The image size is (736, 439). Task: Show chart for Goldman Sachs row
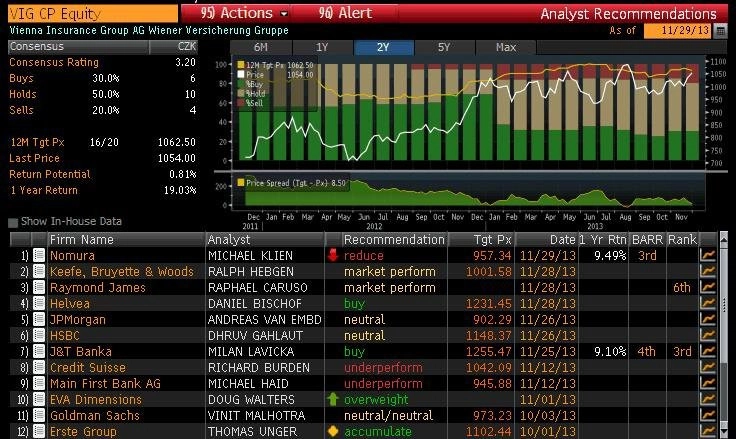pos(707,415)
